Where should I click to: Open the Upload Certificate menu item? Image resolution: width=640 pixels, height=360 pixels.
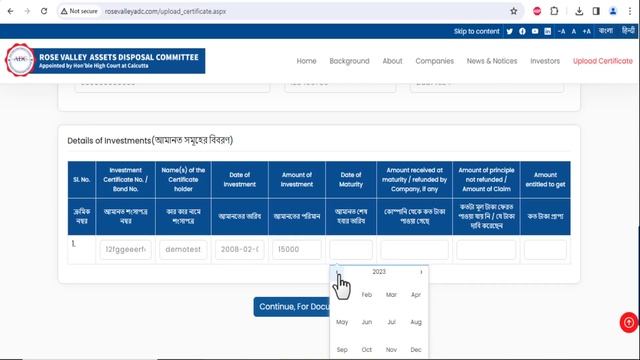[x=602, y=61]
